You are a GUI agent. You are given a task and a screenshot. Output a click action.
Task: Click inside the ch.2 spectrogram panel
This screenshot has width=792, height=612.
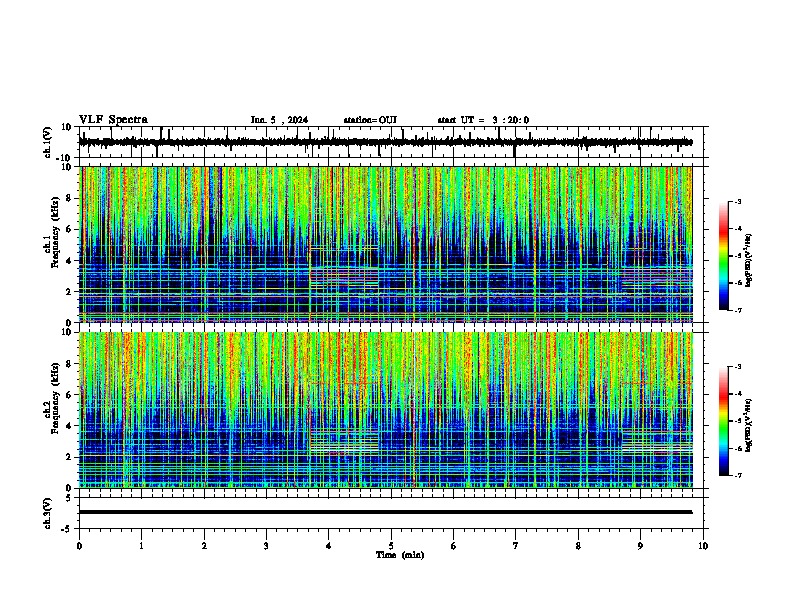pyautogui.click(x=386, y=410)
